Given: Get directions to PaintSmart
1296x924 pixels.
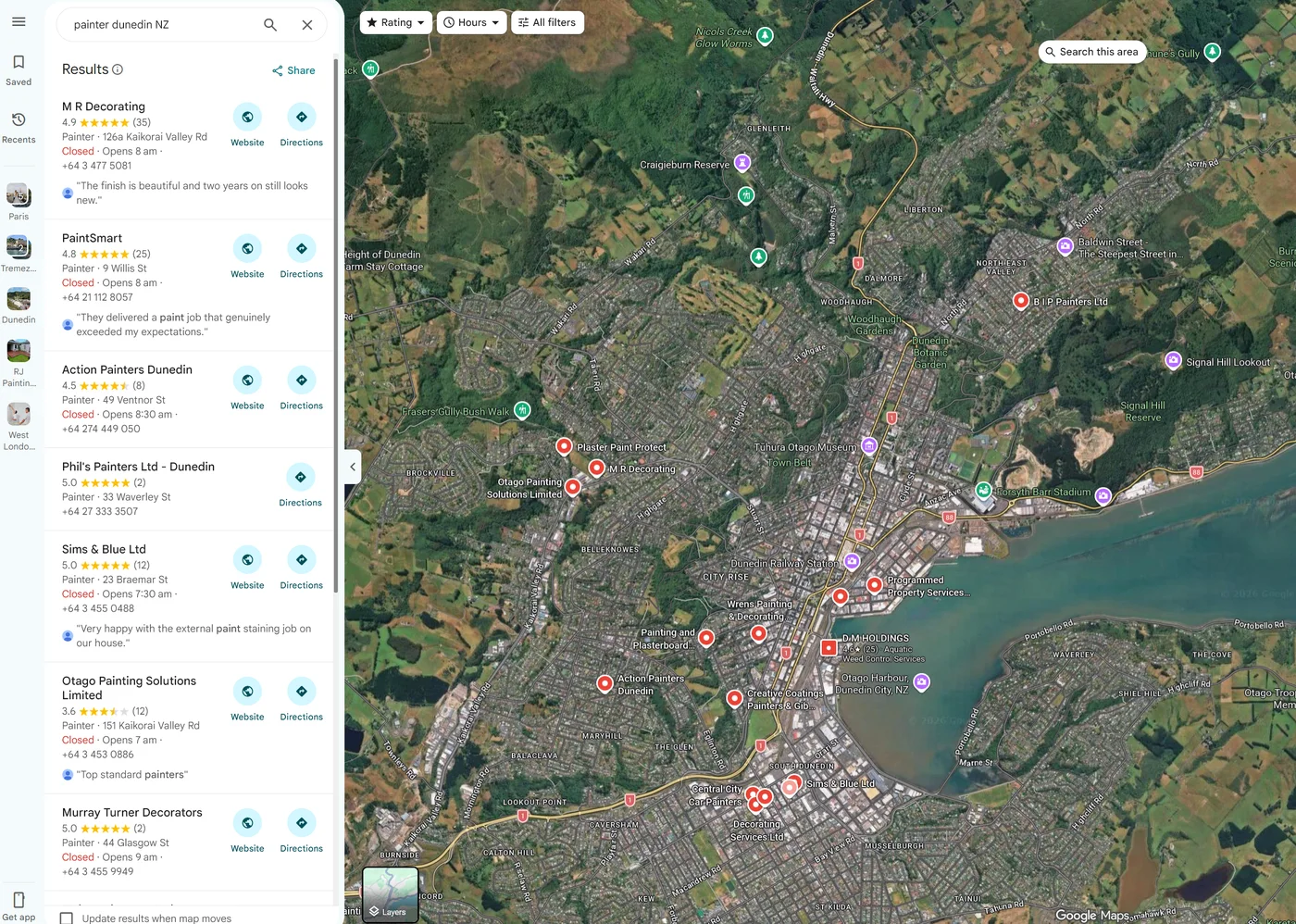Looking at the screenshot, I should point(301,248).
